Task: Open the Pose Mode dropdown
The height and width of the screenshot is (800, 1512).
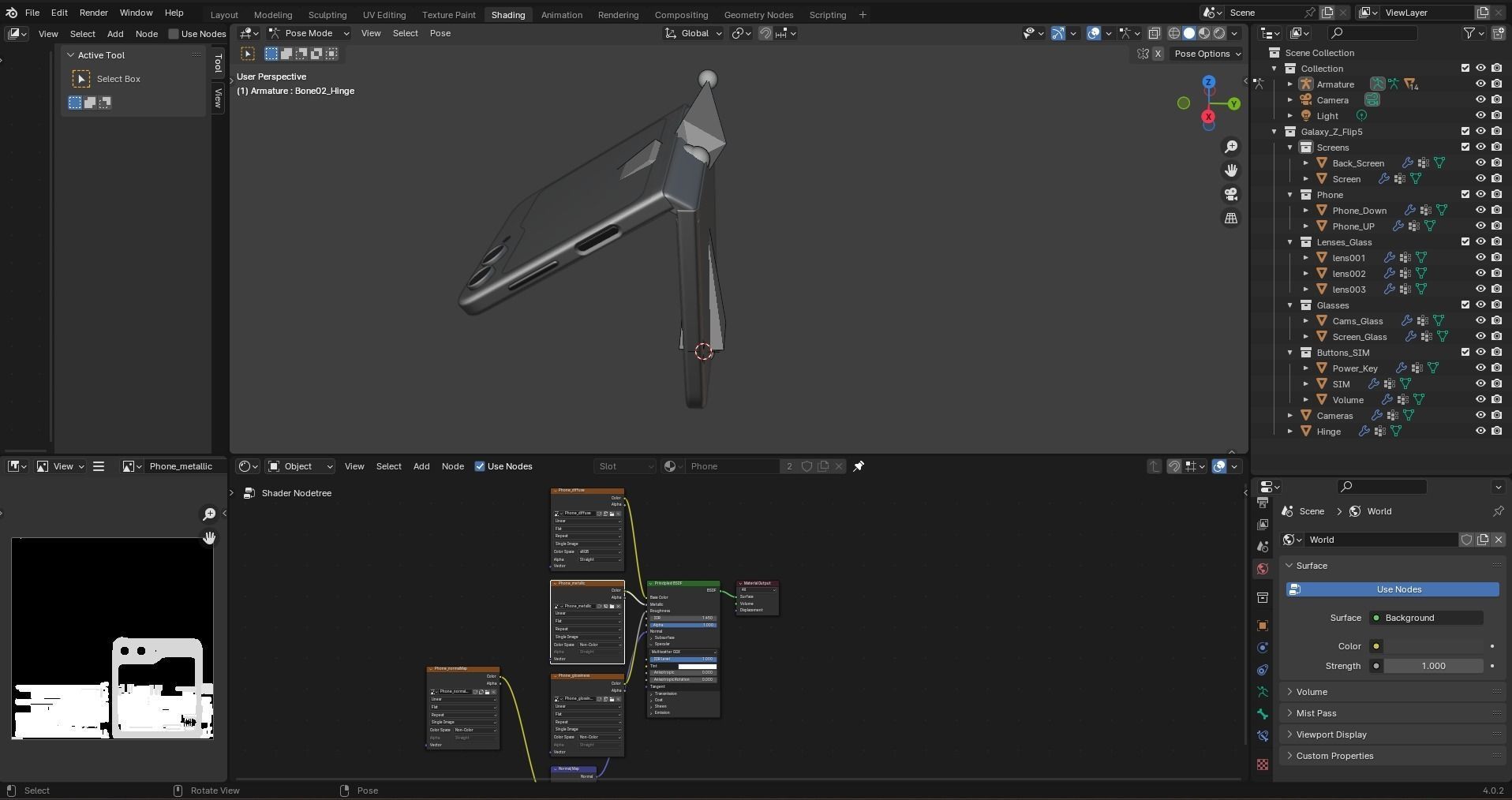Action: [x=309, y=33]
